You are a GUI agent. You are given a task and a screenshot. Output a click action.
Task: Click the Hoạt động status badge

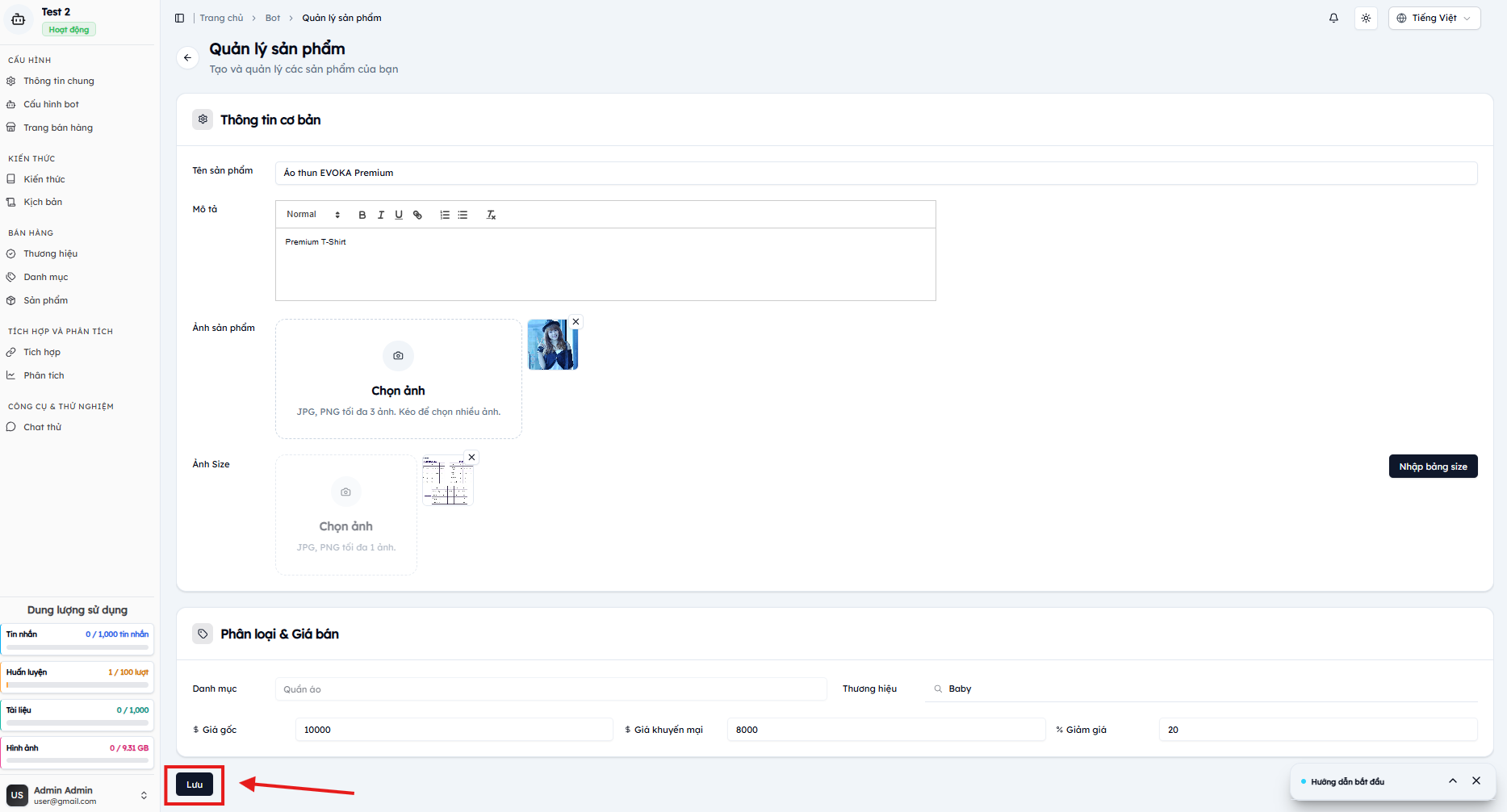tap(69, 29)
